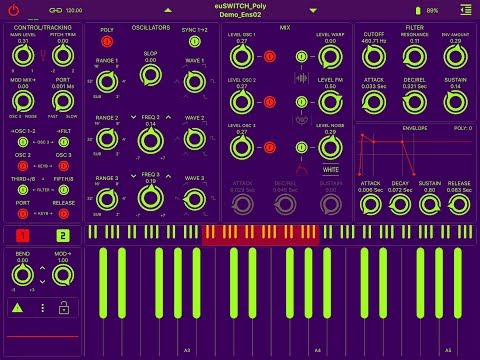Click the MAIN LEVEL knob
Viewport: 480px width, 360px height.
23,56
